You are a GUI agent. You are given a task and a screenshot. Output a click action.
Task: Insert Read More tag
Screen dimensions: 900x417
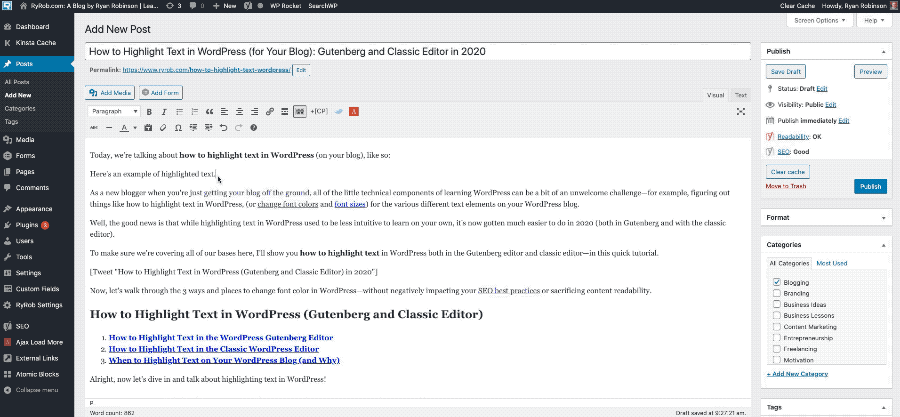coord(284,112)
